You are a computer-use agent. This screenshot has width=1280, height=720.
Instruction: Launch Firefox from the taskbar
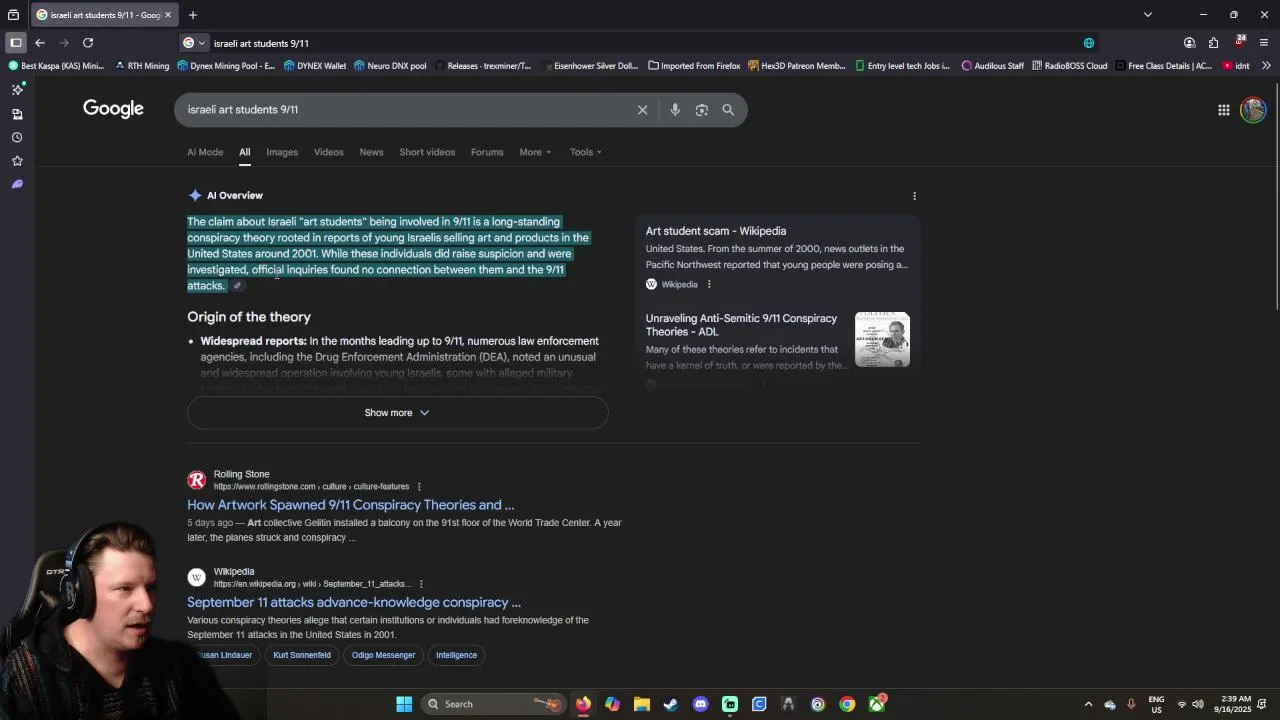(x=583, y=704)
